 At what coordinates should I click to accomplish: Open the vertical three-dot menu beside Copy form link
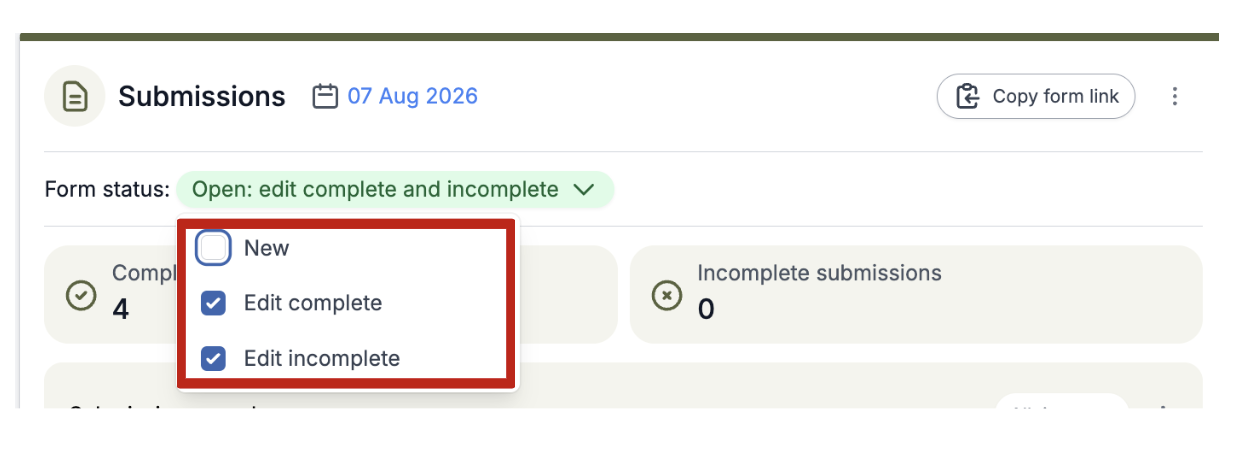[x=1175, y=96]
